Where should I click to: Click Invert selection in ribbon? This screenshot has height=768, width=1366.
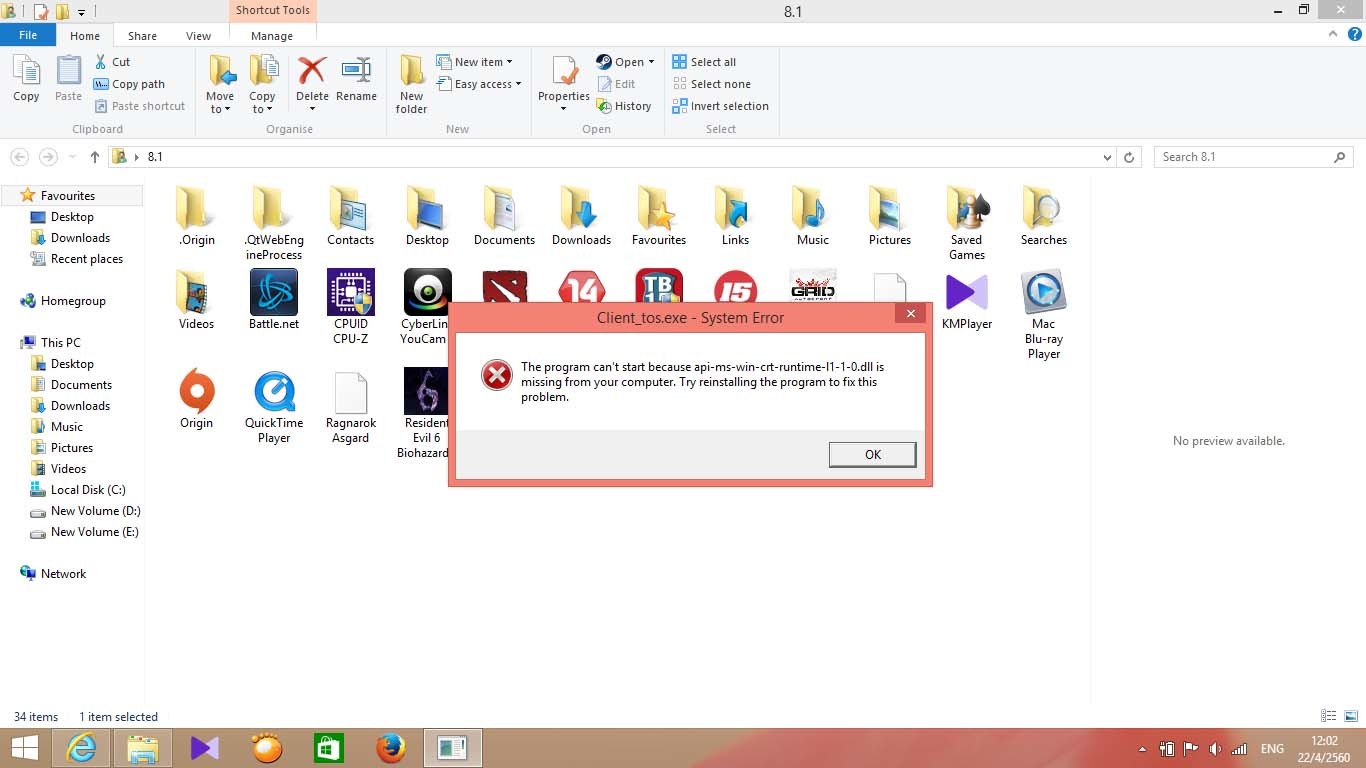(721, 106)
